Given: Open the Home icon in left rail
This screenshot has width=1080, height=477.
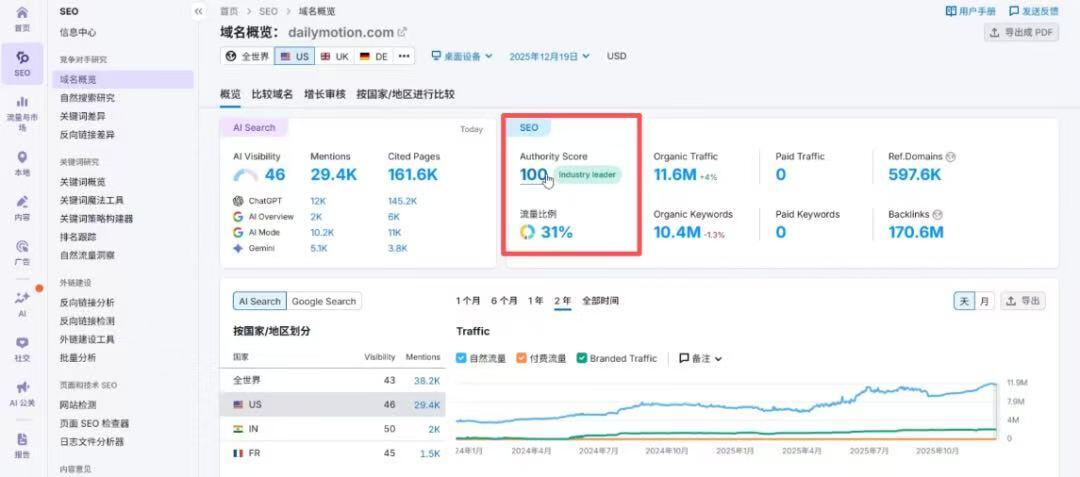Looking at the screenshot, I should pyautogui.click(x=22, y=13).
